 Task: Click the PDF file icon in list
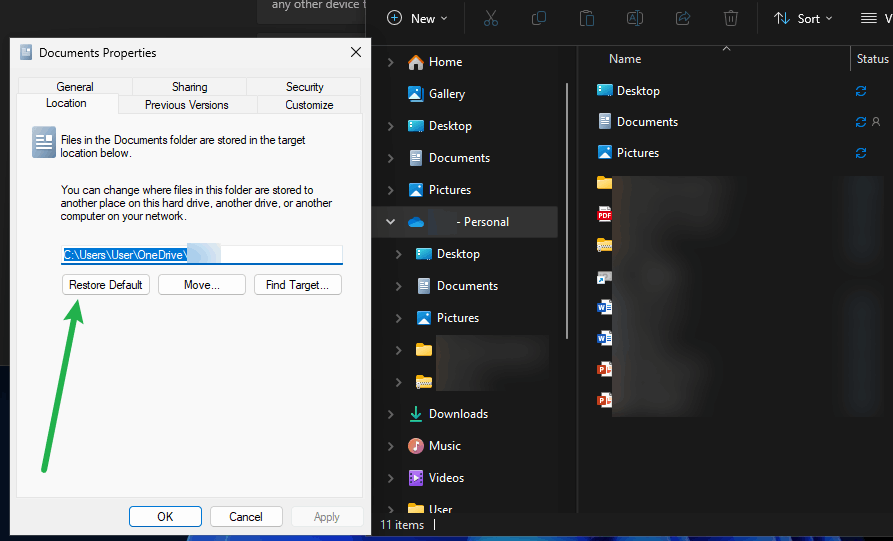(x=604, y=214)
